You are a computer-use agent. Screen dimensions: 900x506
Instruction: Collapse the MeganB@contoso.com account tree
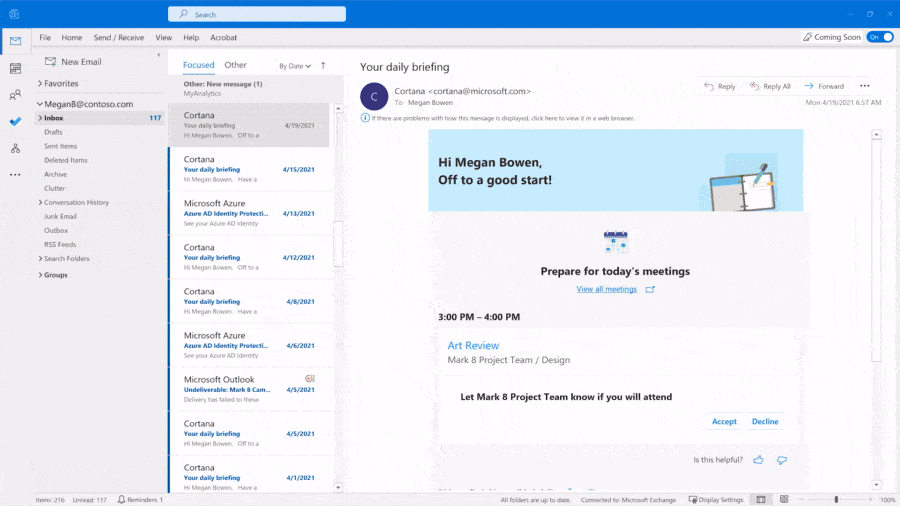tap(40, 104)
